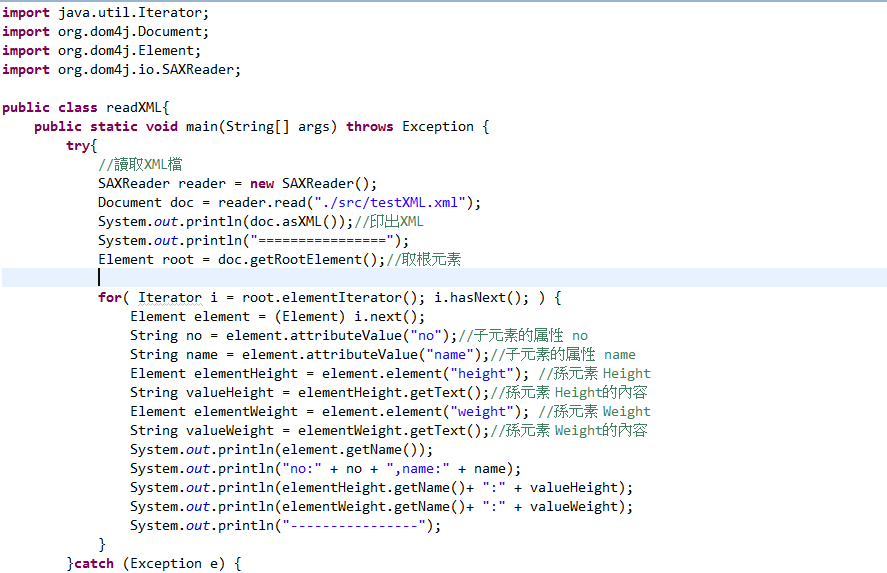This screenshot has height=573, width=887.
Task: Click 'elementHeight.getName()' in println
Action: (373, 488)
